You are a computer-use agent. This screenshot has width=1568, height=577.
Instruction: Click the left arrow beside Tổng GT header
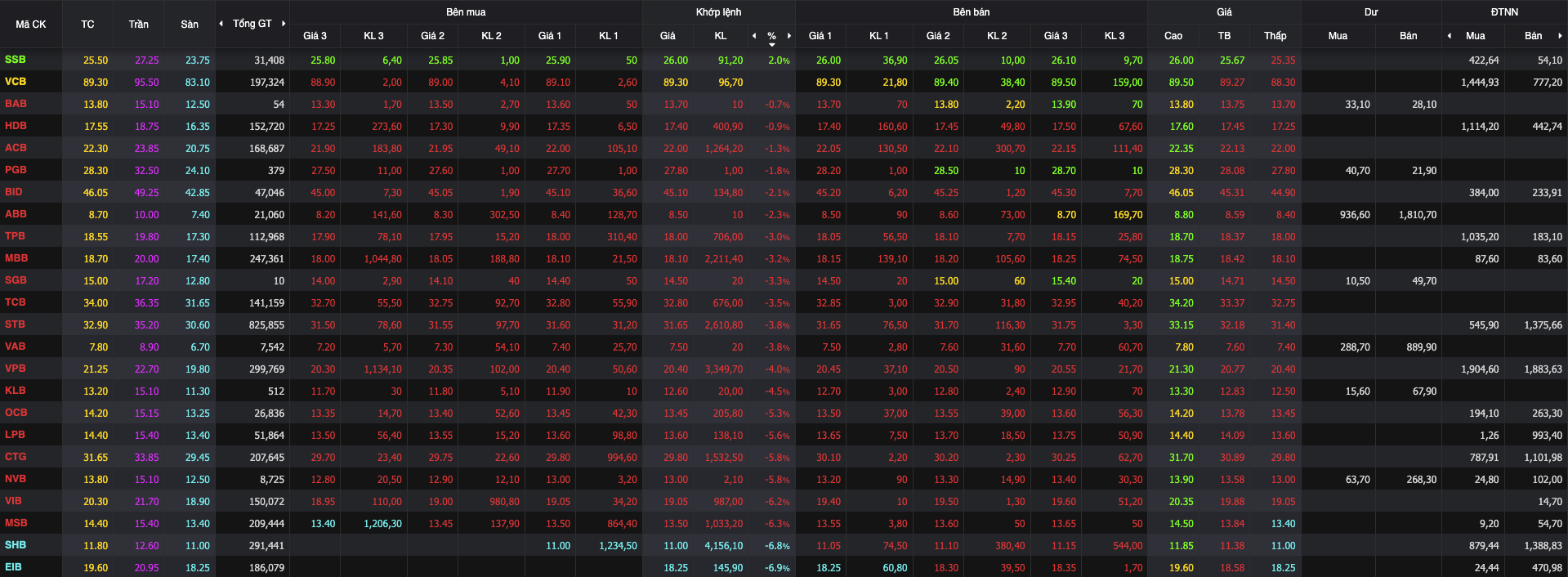(x=221, y=24)
